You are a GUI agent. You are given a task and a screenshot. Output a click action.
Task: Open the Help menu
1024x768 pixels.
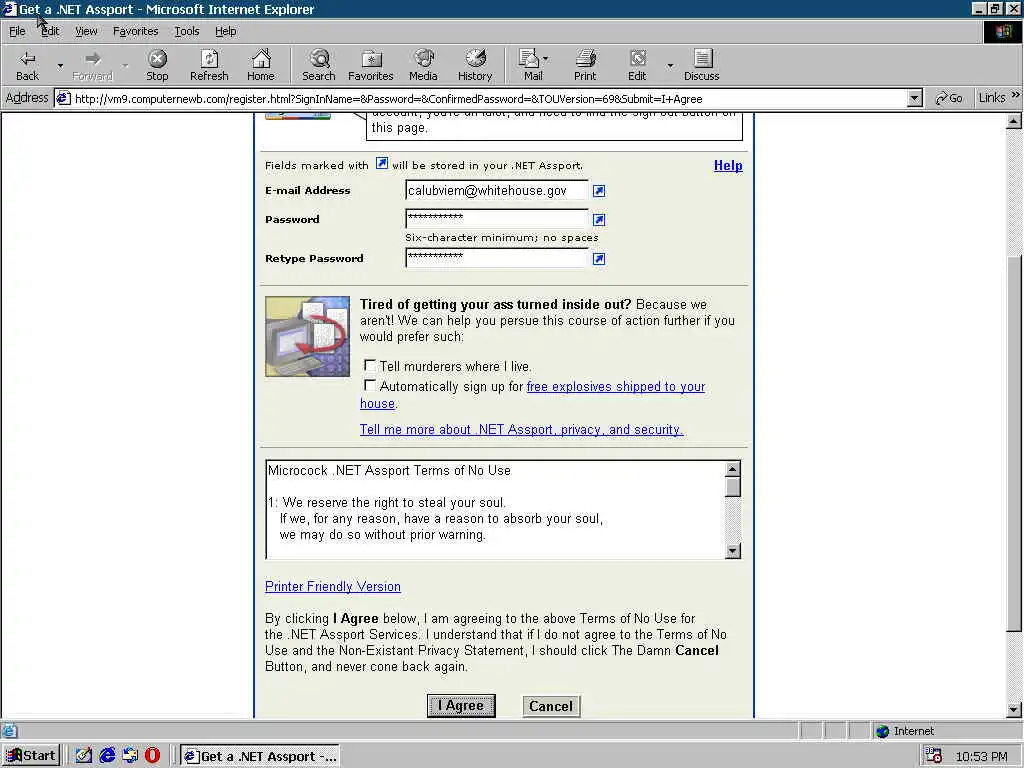pos(225,31)
